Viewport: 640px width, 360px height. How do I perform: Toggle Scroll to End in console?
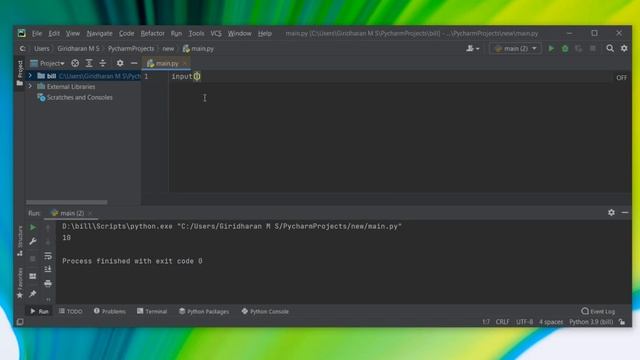[x=48, y=269]
